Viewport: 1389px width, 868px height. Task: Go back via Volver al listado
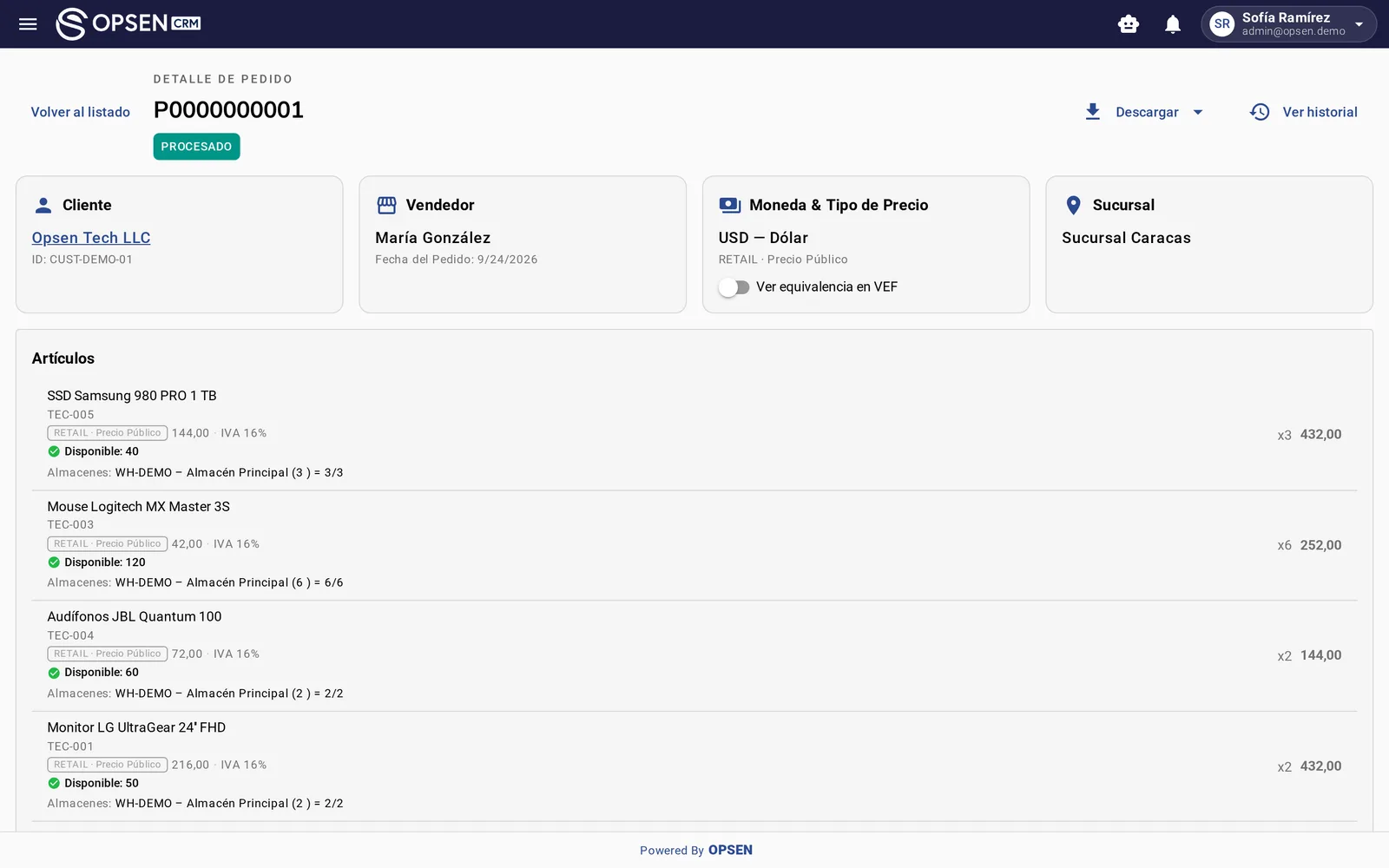point(81,112)
